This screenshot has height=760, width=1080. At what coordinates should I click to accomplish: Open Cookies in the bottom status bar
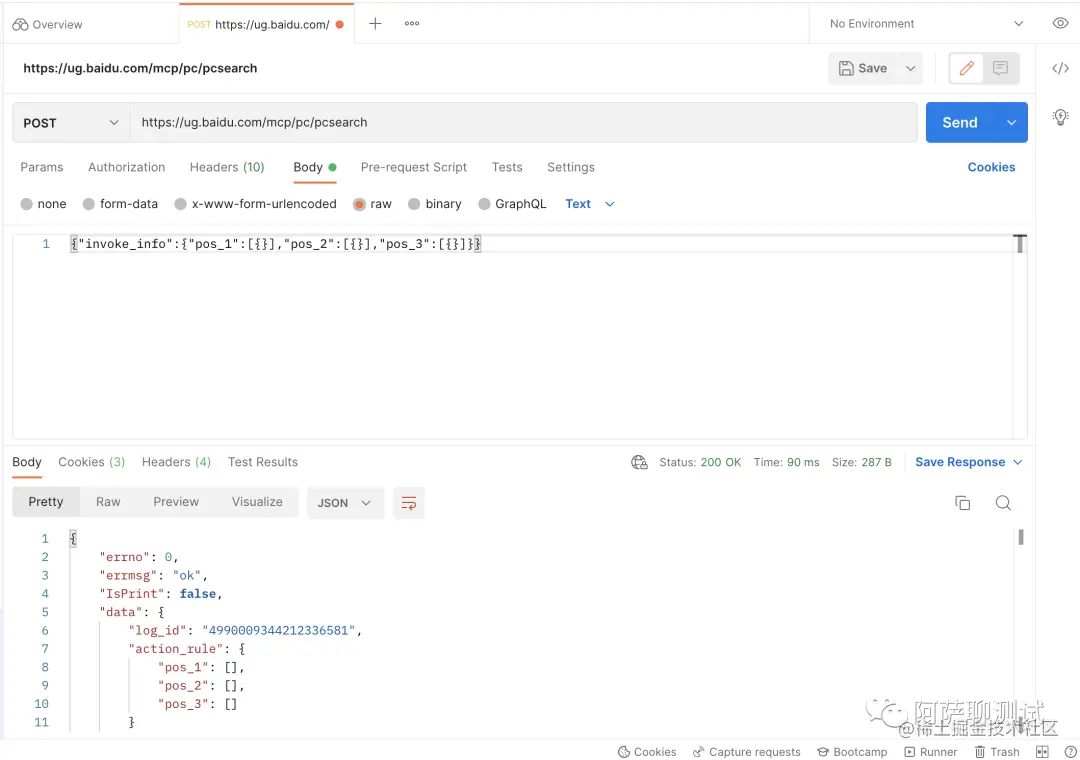point(647,752)
